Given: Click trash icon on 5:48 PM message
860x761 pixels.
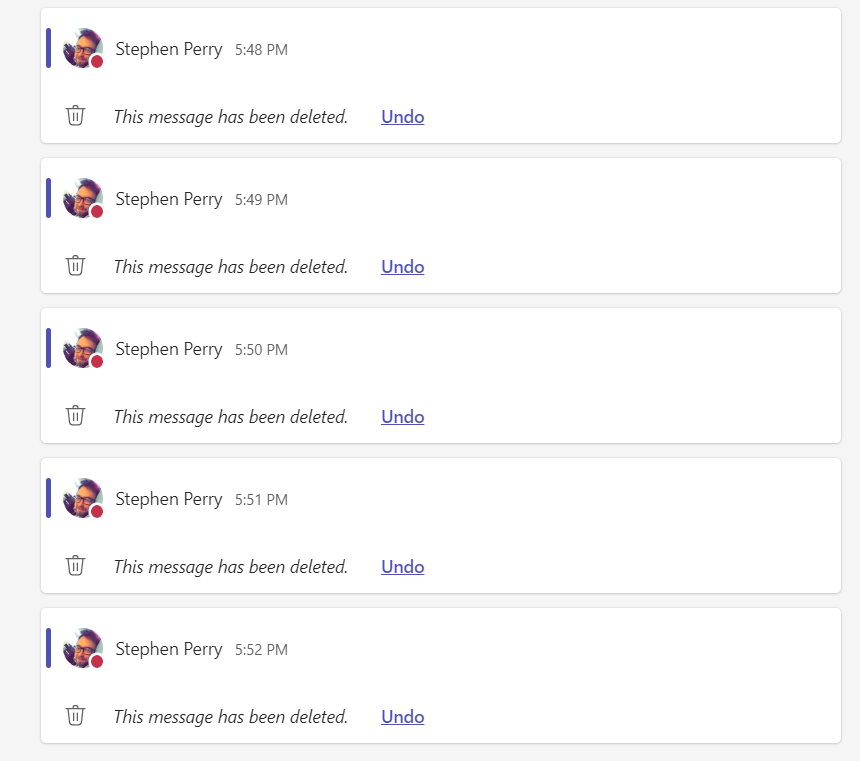Looking at the screenshot, I should click(75, 116).
